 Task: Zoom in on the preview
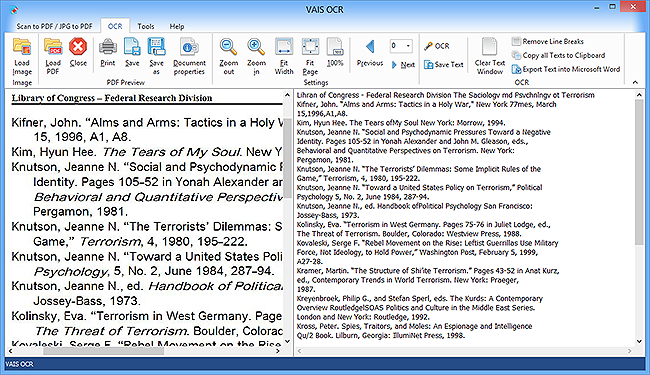[x=256, y=56]
